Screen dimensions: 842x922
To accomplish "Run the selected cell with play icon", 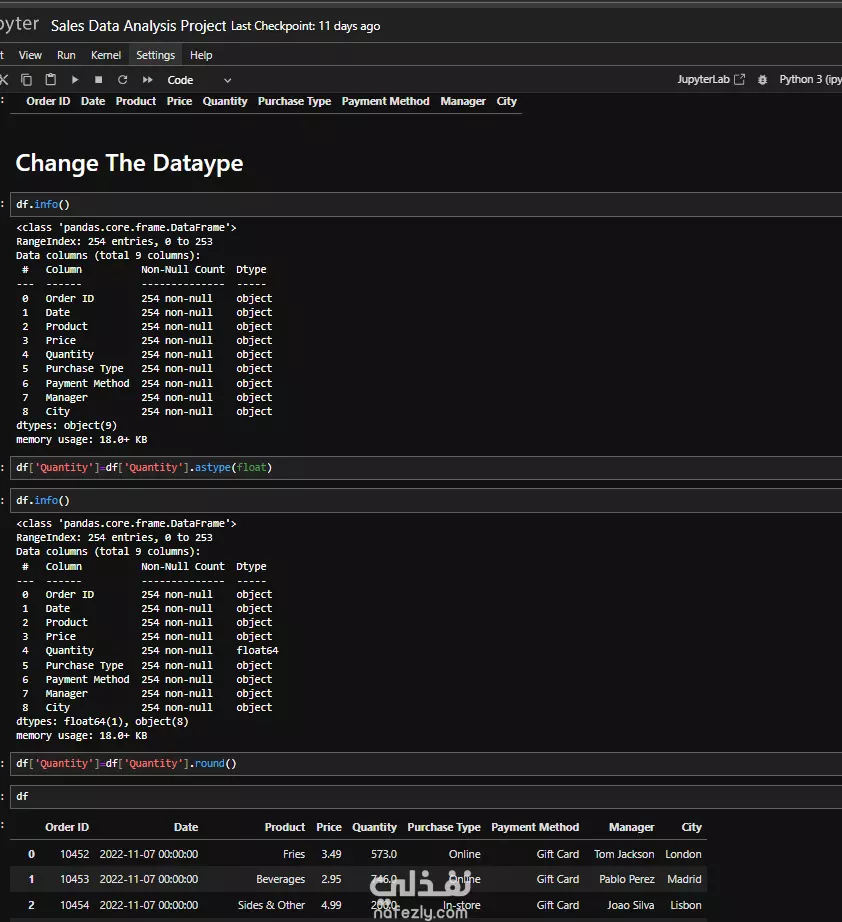I will pos(75,79).
